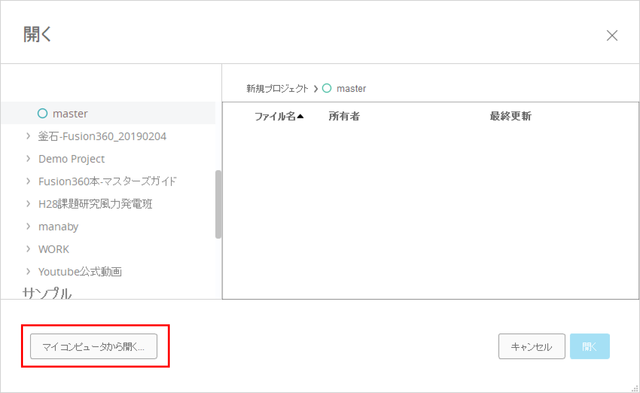Open the WORK project entry
Viewport: 640px width, 393px height.
(53, 249)
